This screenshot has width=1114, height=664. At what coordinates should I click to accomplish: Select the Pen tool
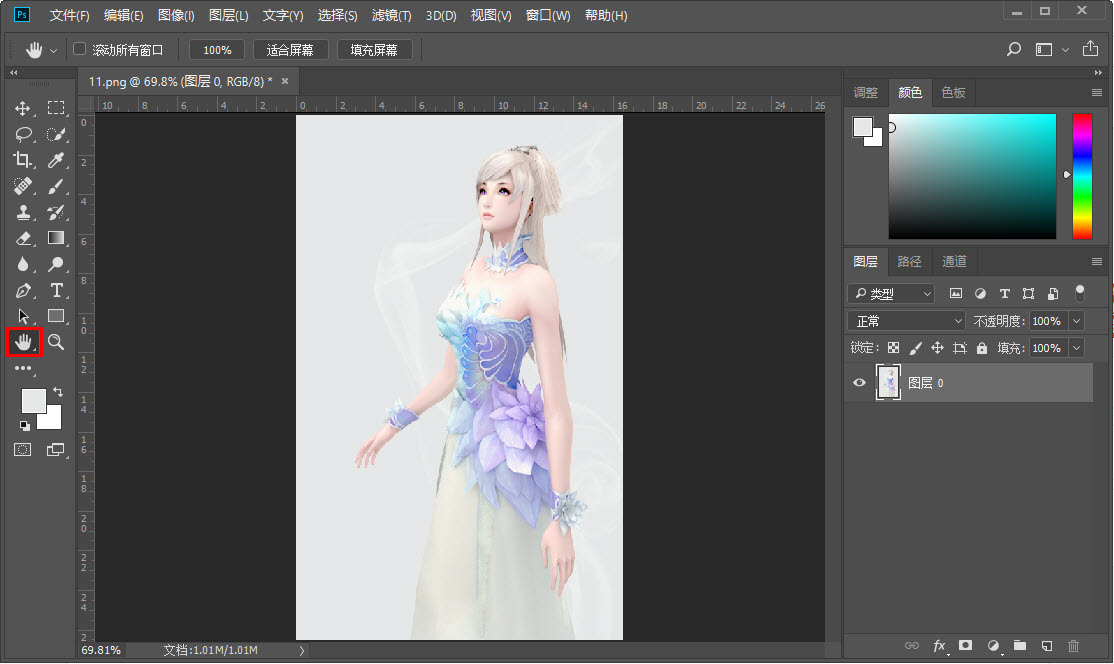pyautogui.click(x=23, y=290)
